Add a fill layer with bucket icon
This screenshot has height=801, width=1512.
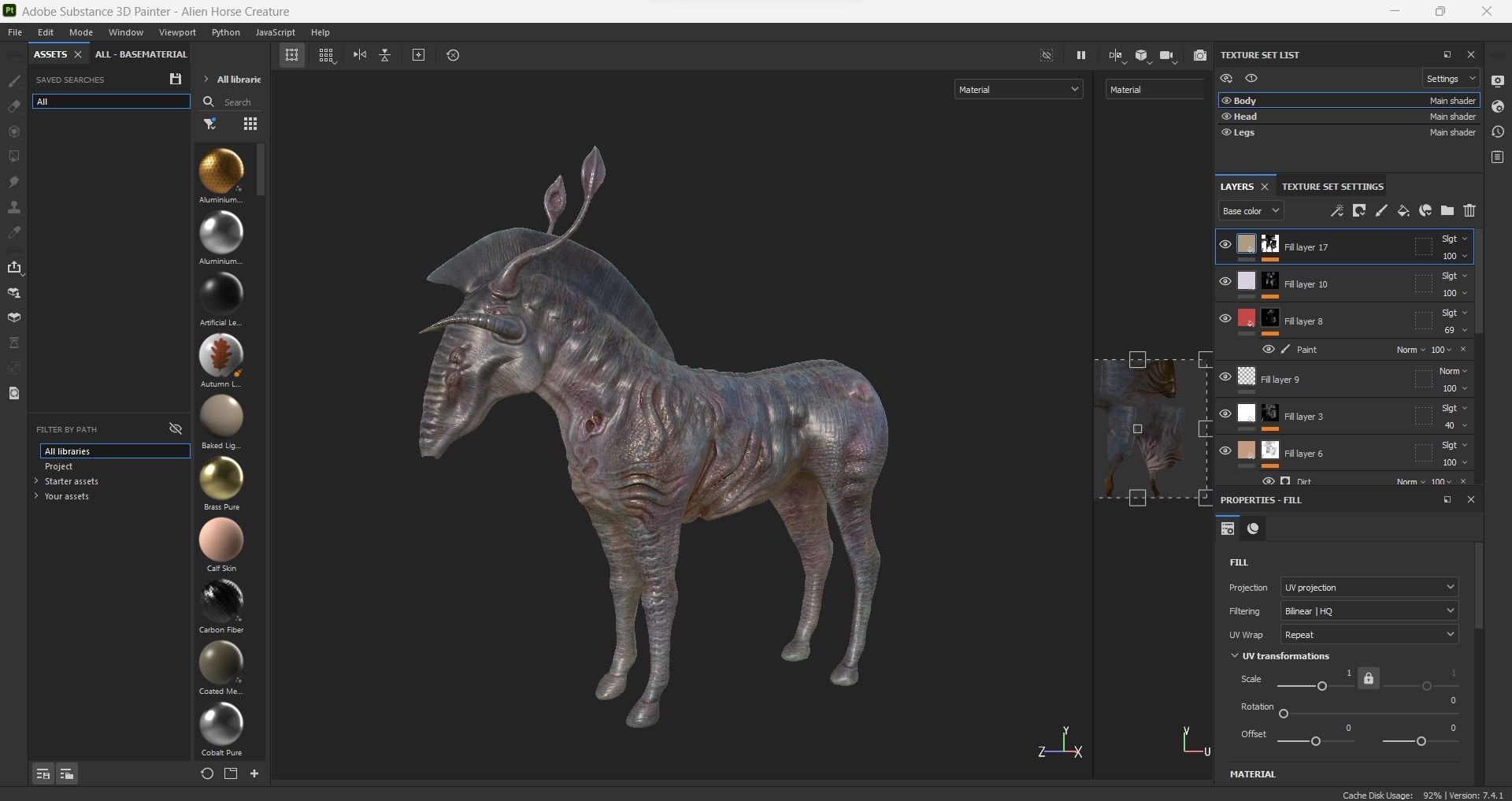click(x=1403, y=210)
